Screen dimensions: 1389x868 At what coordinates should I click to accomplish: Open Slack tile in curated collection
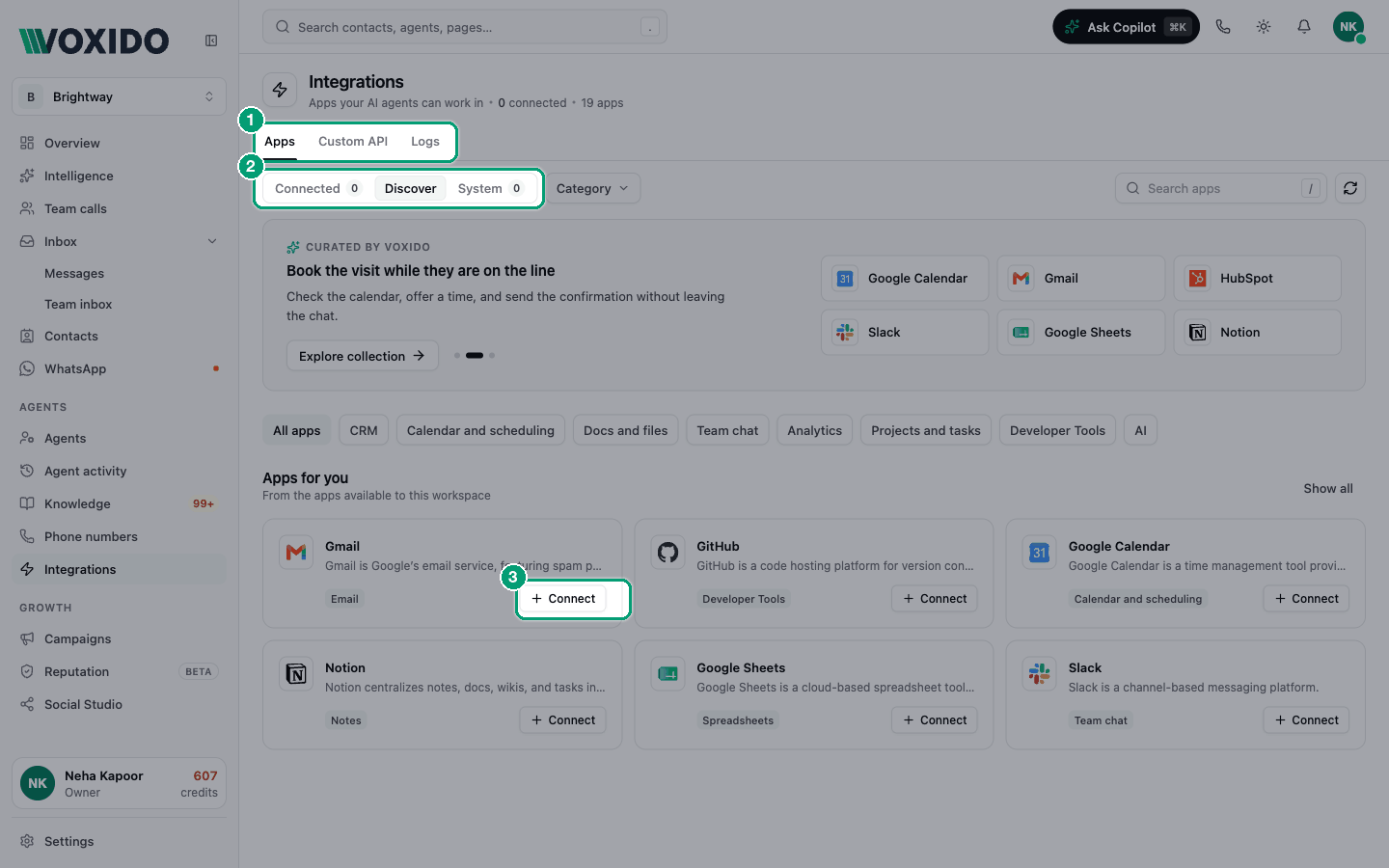click(905, 332)
